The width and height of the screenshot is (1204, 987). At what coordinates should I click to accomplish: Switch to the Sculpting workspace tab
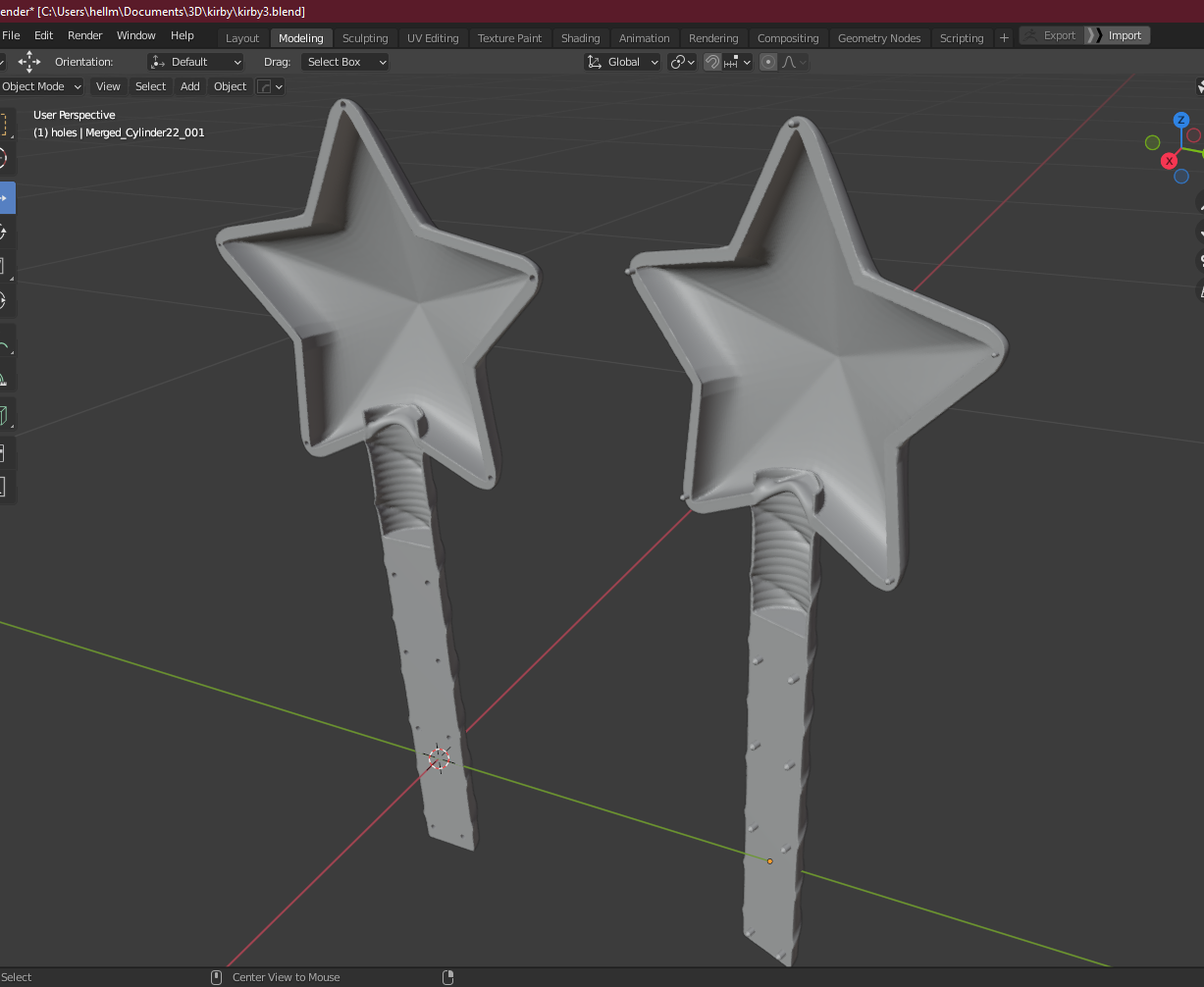[x=365, y=38]
